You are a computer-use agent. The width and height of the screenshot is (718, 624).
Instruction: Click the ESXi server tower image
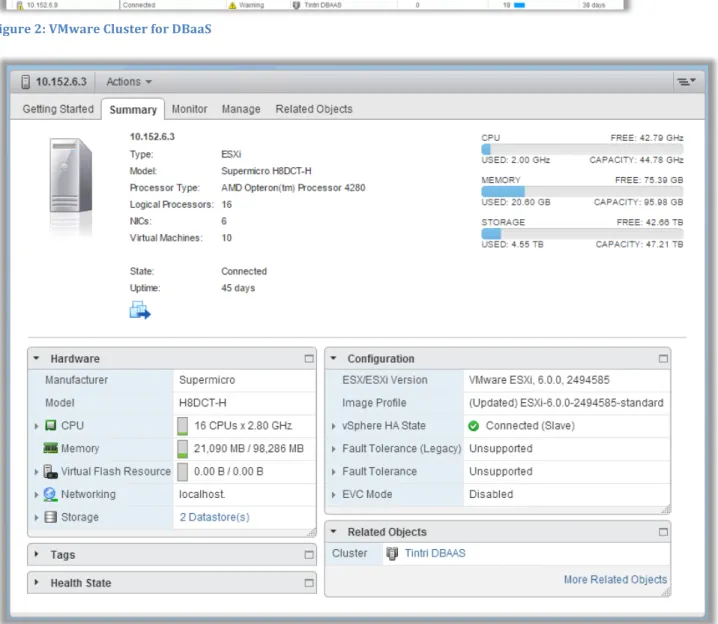pyautogui.click(x=71, y=176)
